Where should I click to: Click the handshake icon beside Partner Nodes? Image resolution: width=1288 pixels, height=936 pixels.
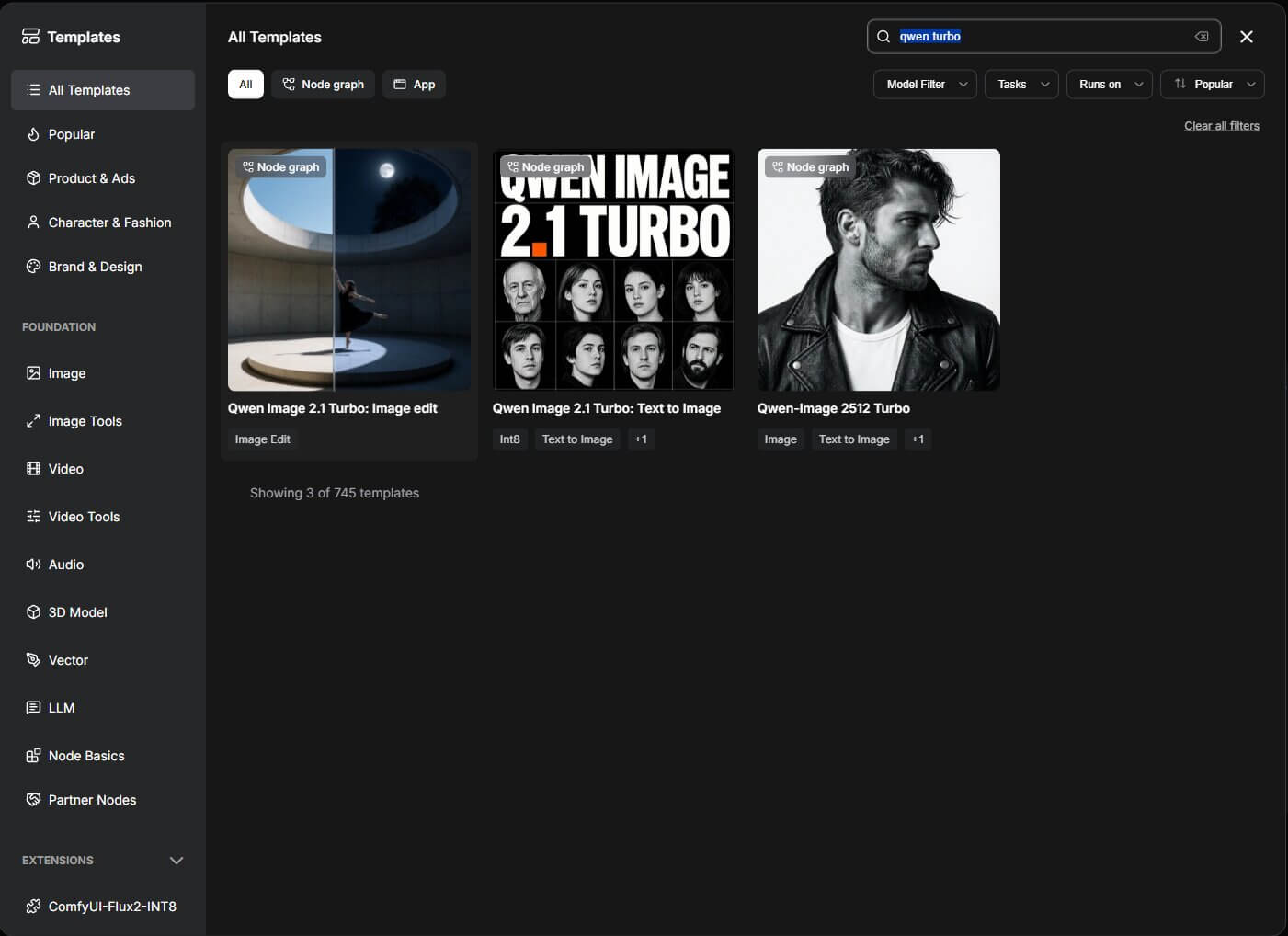click(33, 800)
